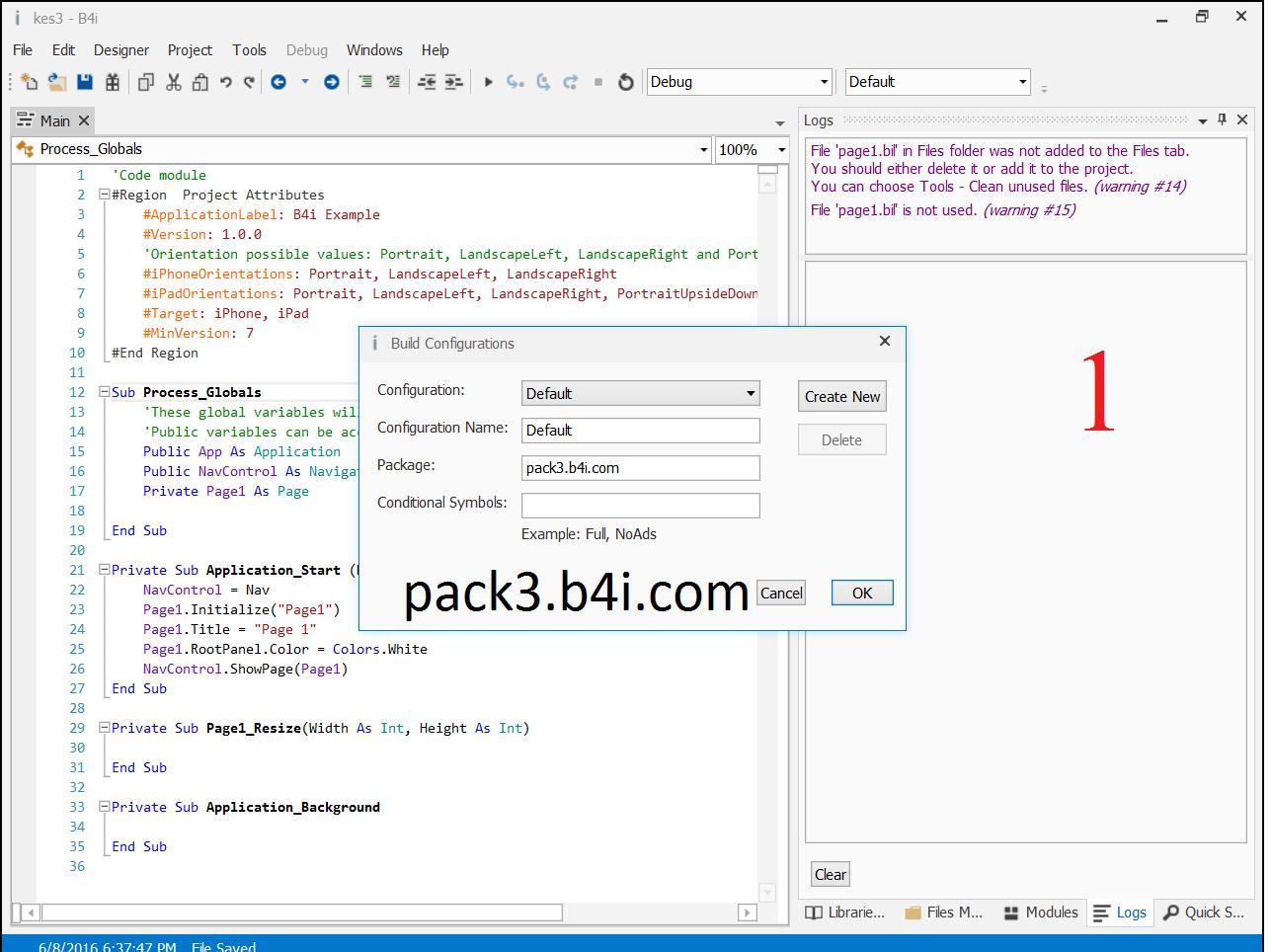This screenshot has height=952, width=1272.
Task: Collapse the Application_Start sub
Action: pos(104,570)
